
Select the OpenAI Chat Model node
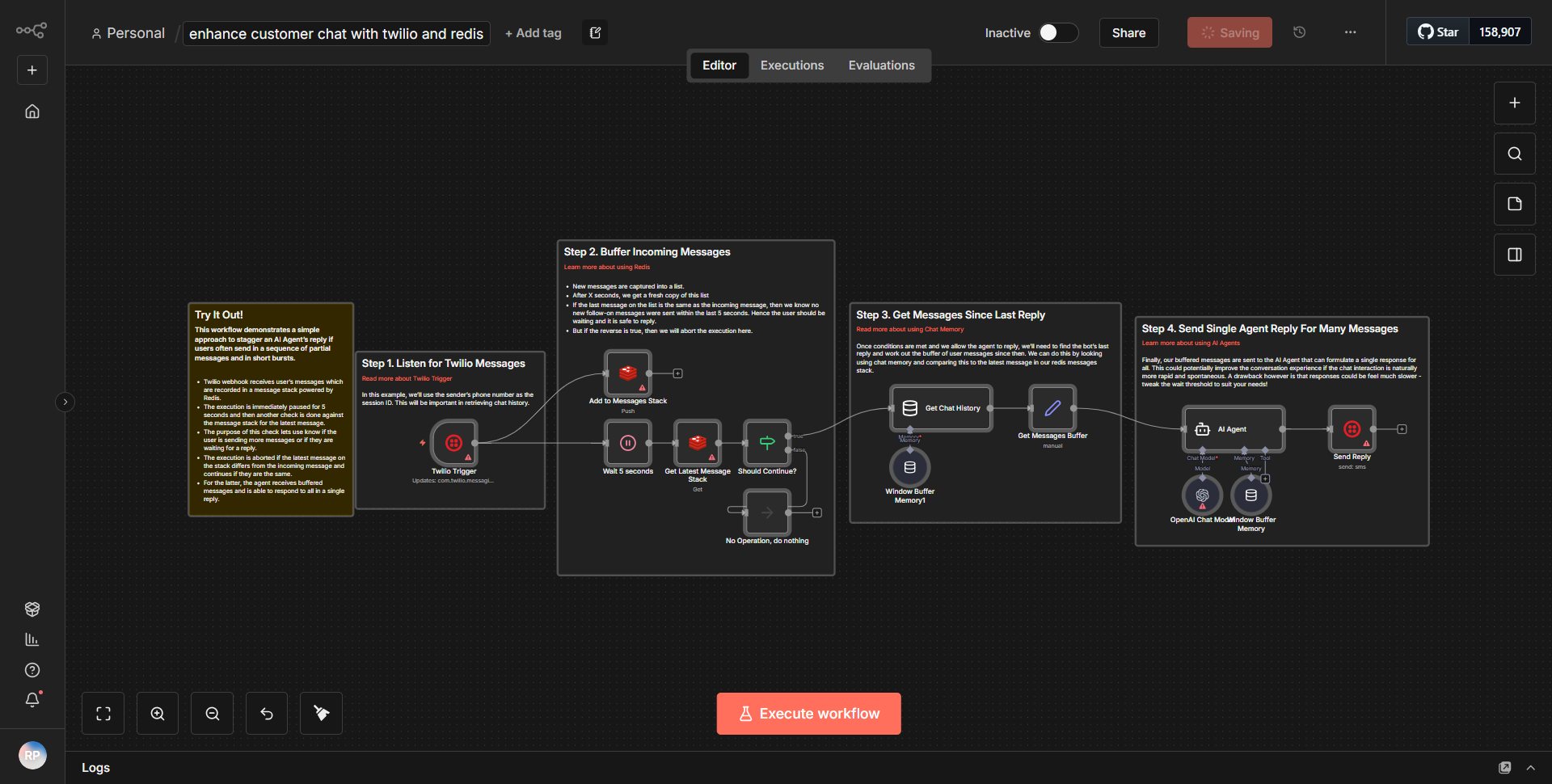click(x=1201, y=495)
